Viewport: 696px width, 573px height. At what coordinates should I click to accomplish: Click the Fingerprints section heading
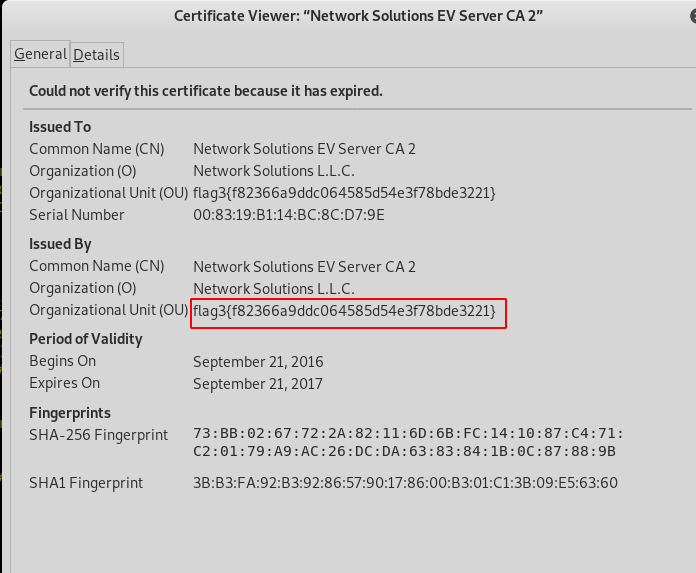[x=70, y=413]
